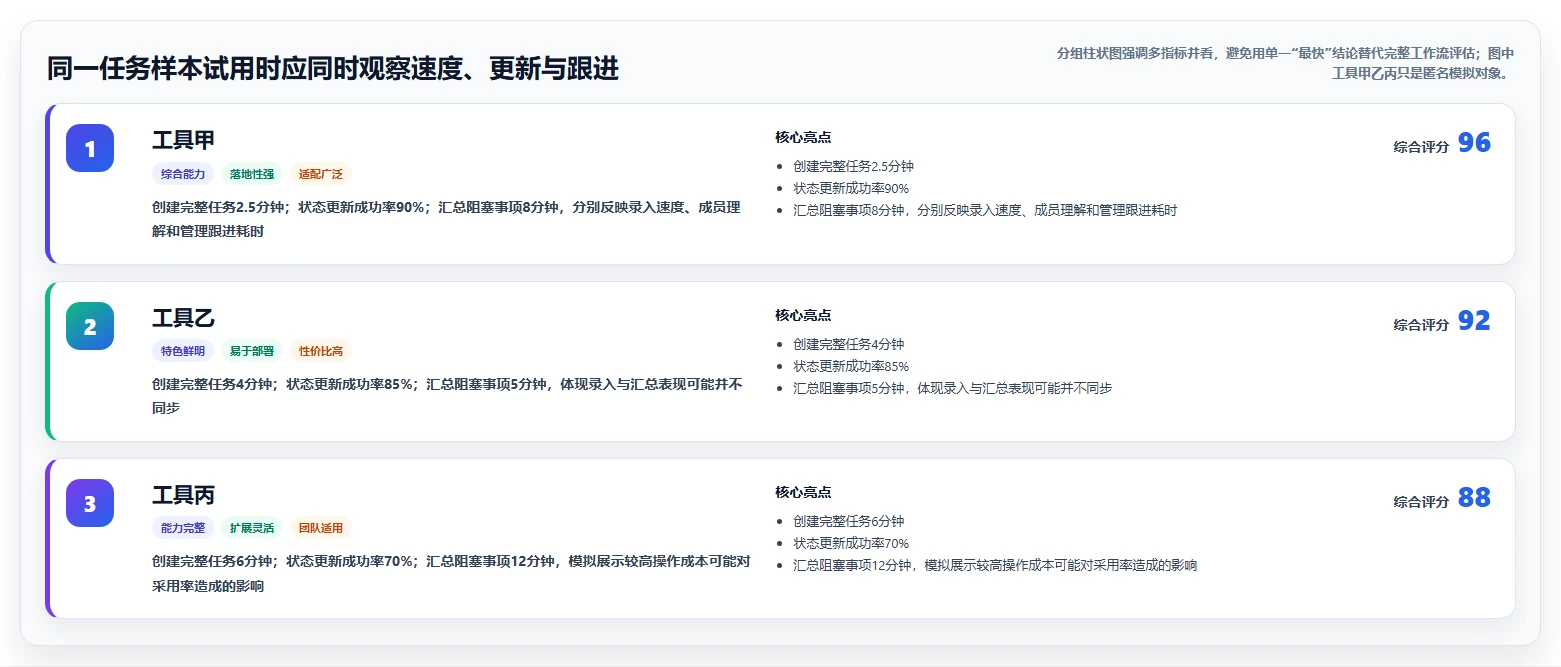Click bullet 状态更新成功率70%
1561x667 pixels.
point(851,543)
